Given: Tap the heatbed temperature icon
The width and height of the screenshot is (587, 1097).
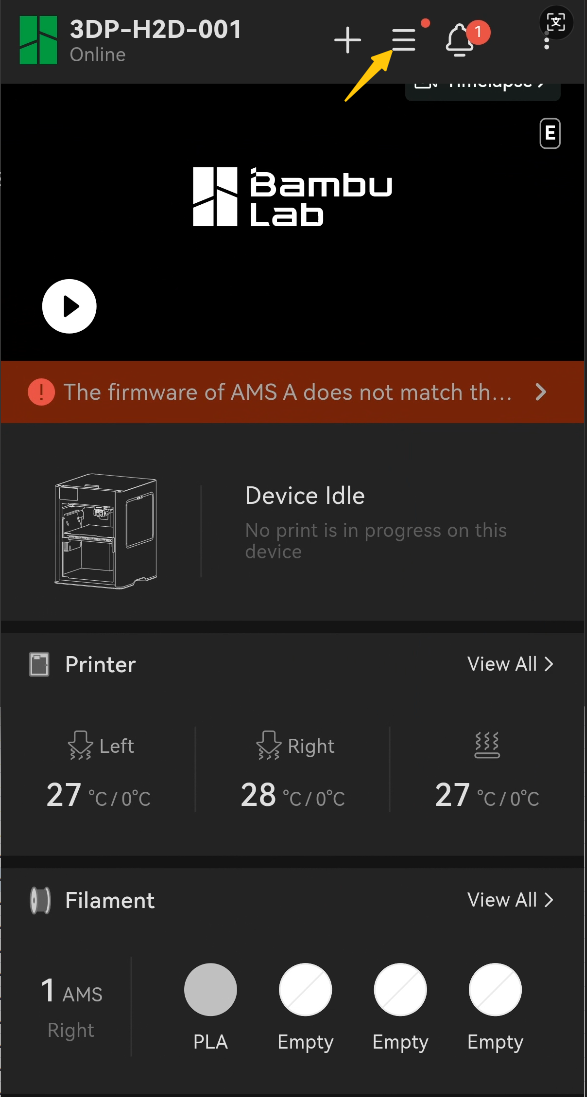Looking at the screenshot, I should pyautogui.click(x=486, y=746).
